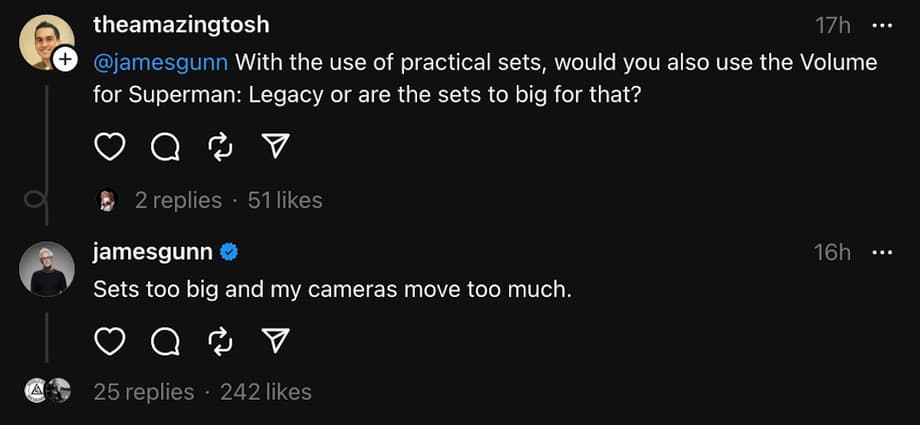Open the @jamesgunn mention link
Screen dimensions: 920x425
161,63
